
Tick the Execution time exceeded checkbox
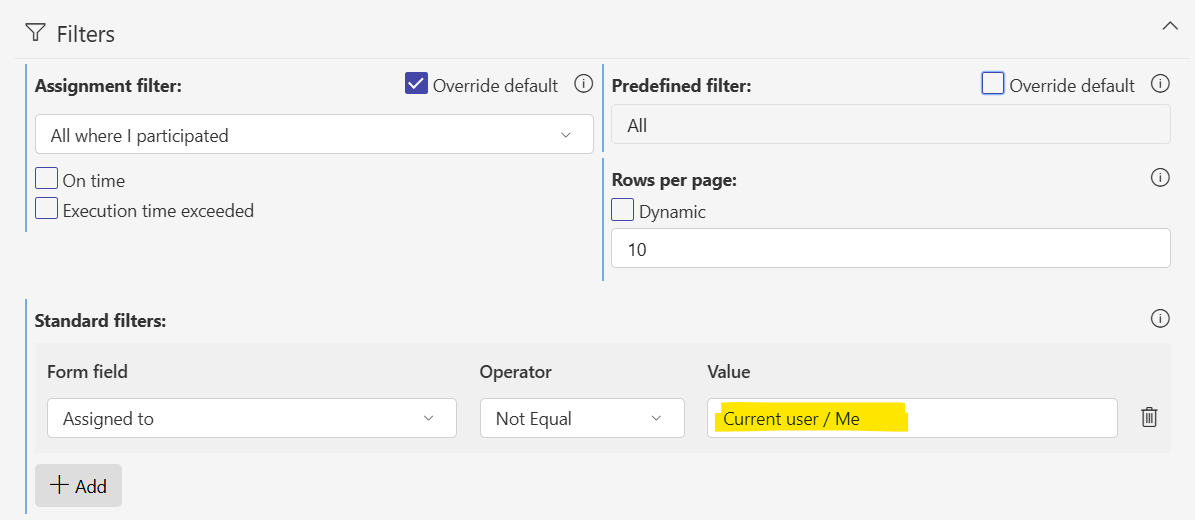46,209
